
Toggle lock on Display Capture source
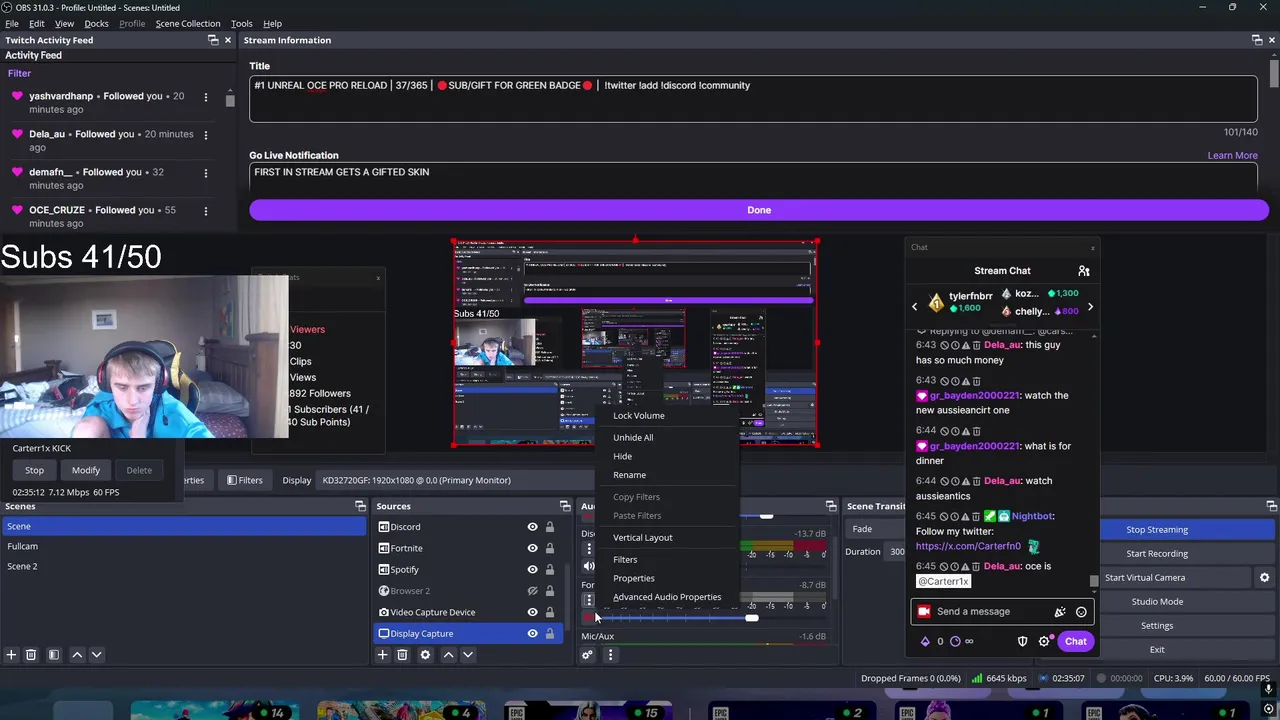click(549, 634)
